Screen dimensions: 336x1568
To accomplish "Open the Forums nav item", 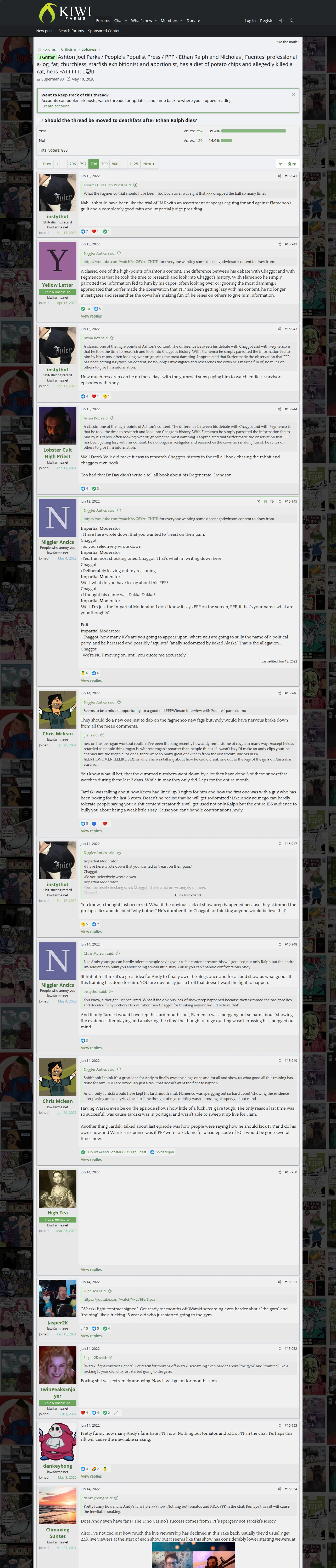I will pos(103,21).
